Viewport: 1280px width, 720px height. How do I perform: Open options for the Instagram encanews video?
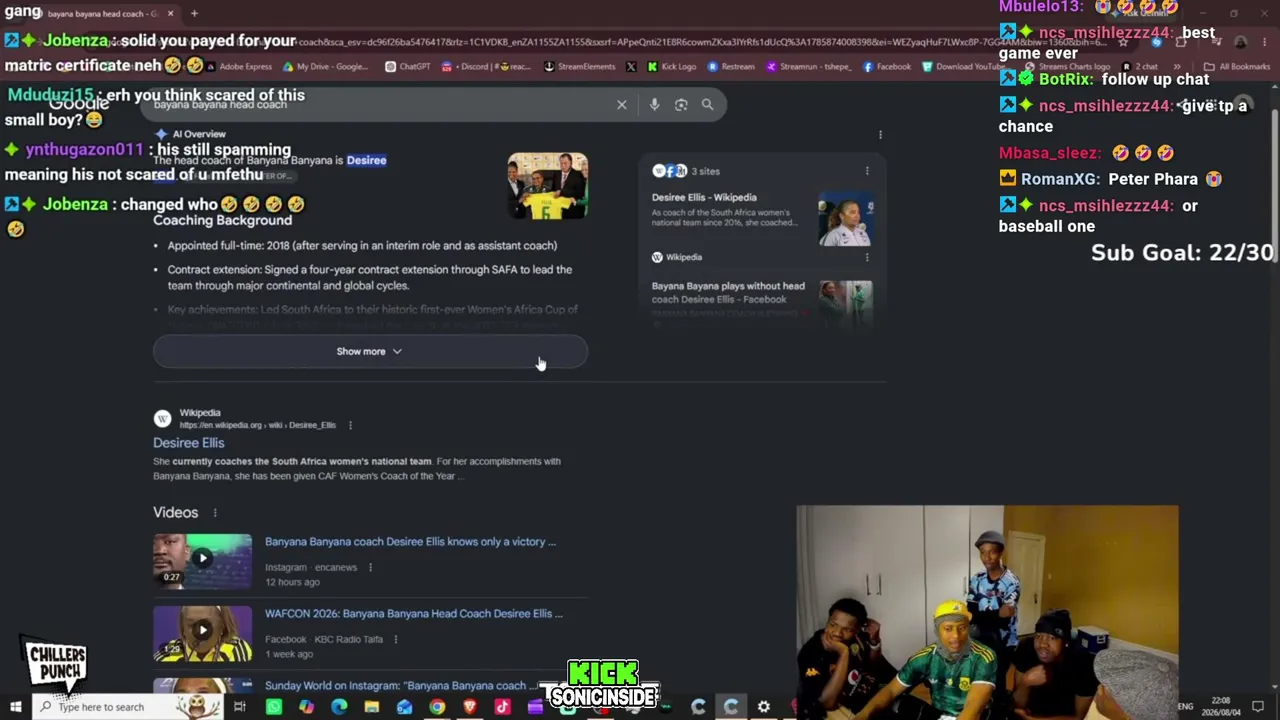click(x=370, y=567)
